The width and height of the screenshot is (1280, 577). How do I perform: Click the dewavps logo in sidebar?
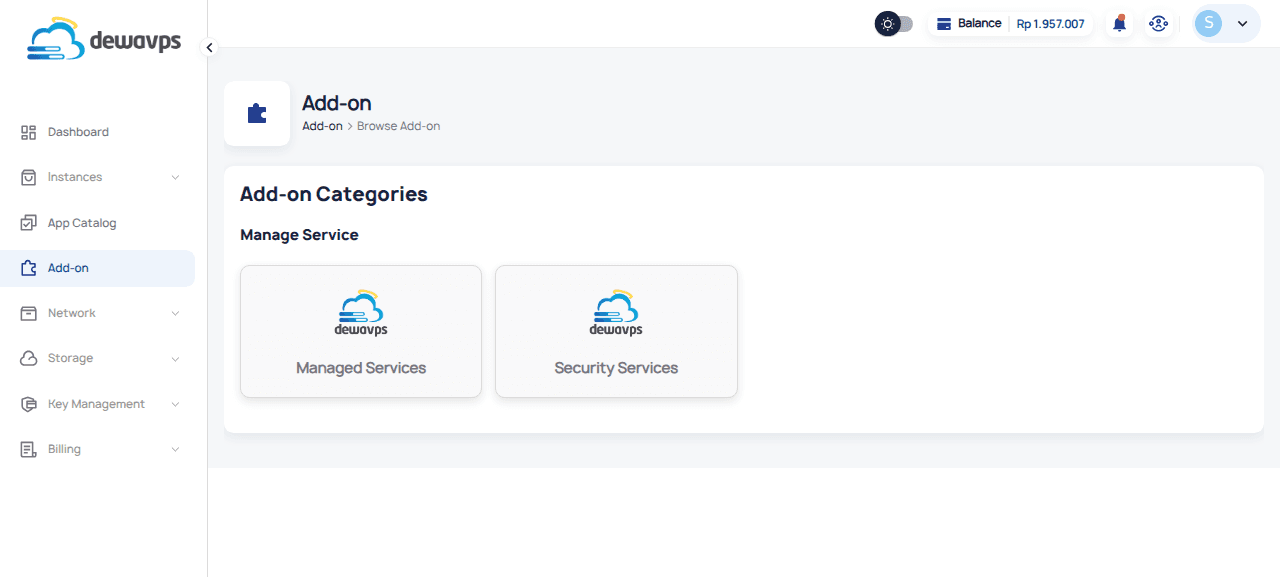point(104,40)
